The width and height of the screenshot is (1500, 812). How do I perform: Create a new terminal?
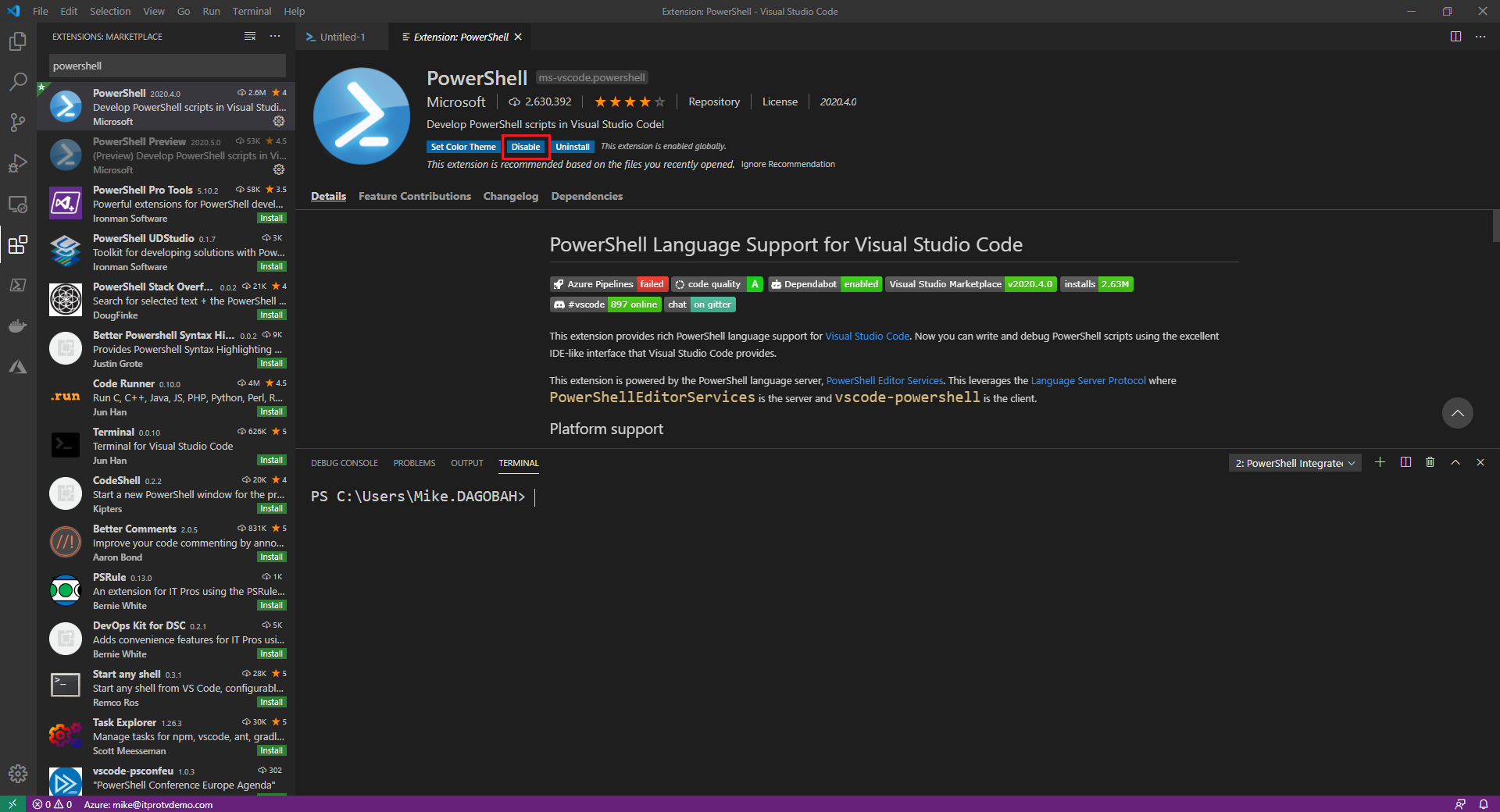[1380, 462]
